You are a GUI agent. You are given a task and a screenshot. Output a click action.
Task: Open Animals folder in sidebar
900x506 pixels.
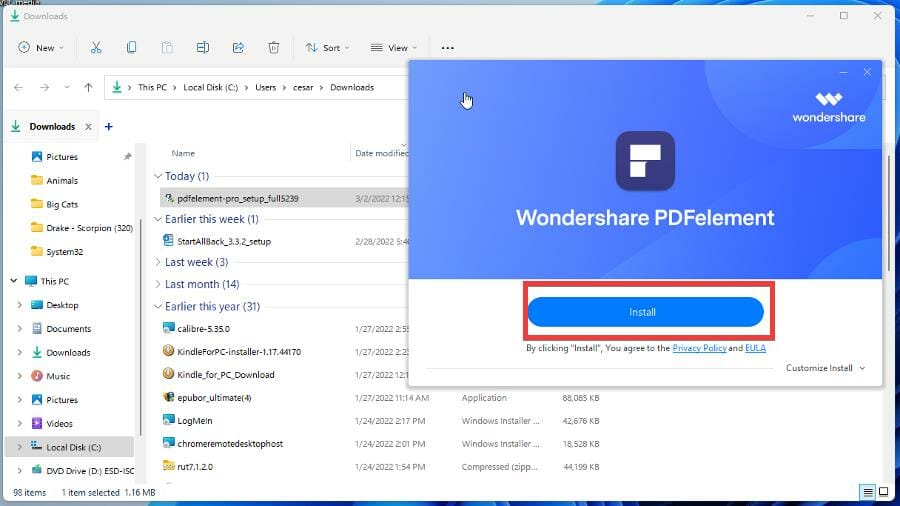point(62,180)
